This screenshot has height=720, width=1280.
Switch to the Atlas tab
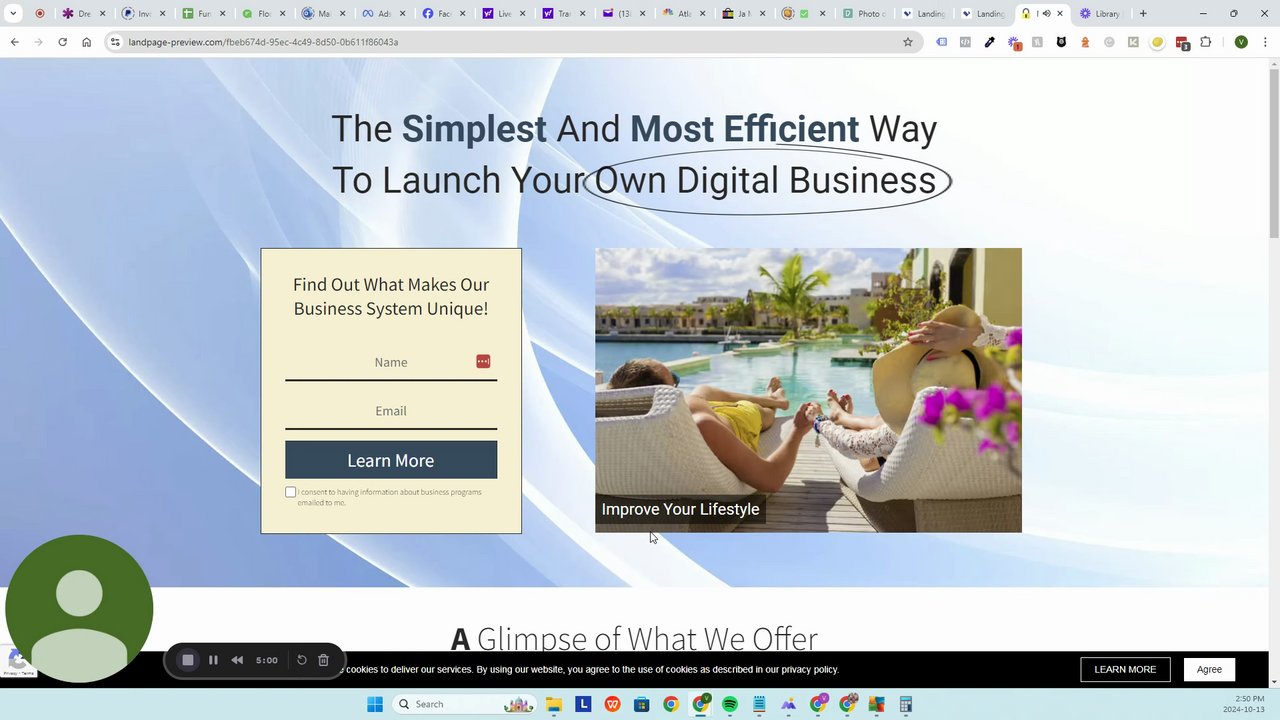(x=686, y=13)
